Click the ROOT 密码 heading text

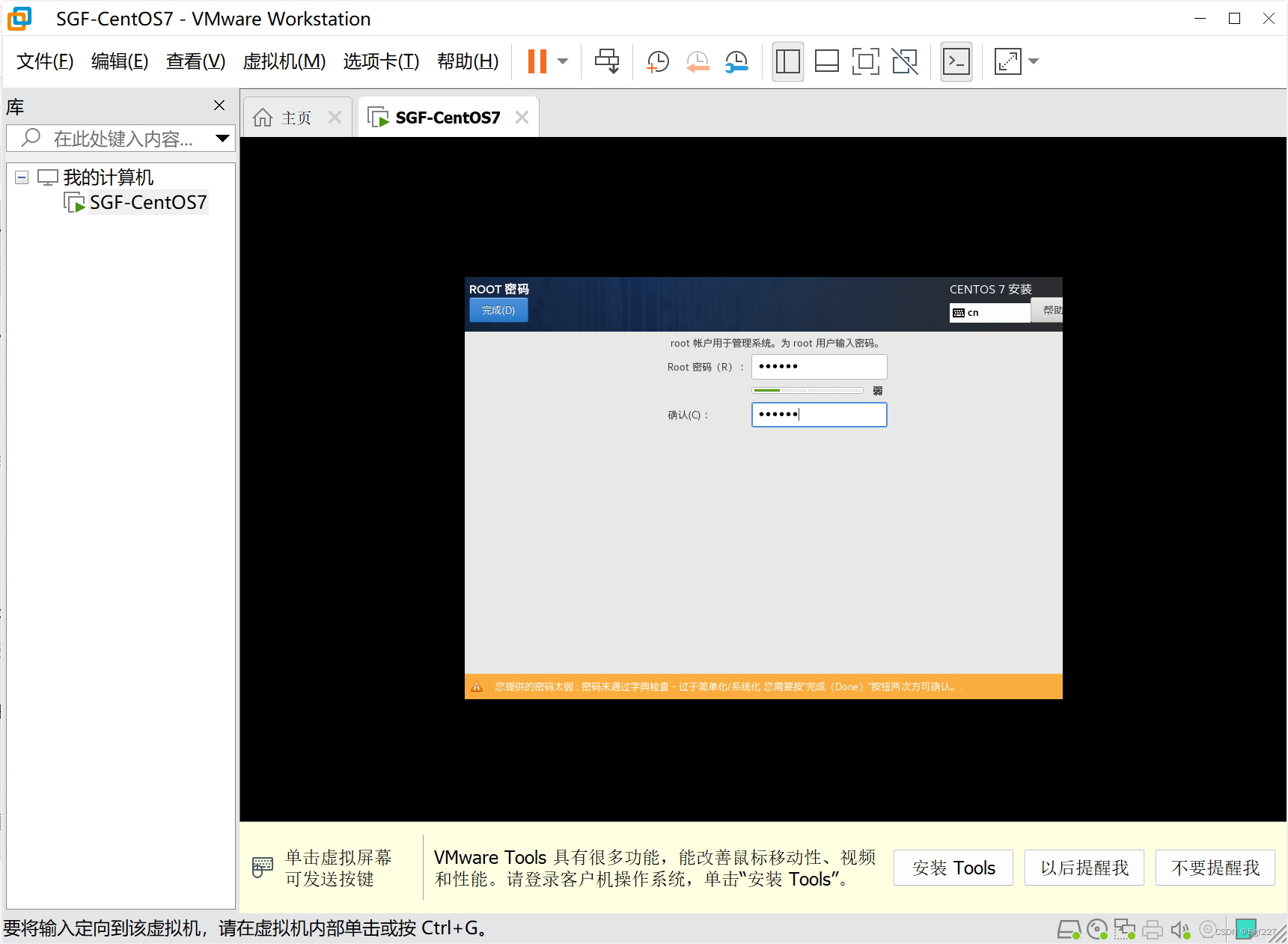[499, 289]
